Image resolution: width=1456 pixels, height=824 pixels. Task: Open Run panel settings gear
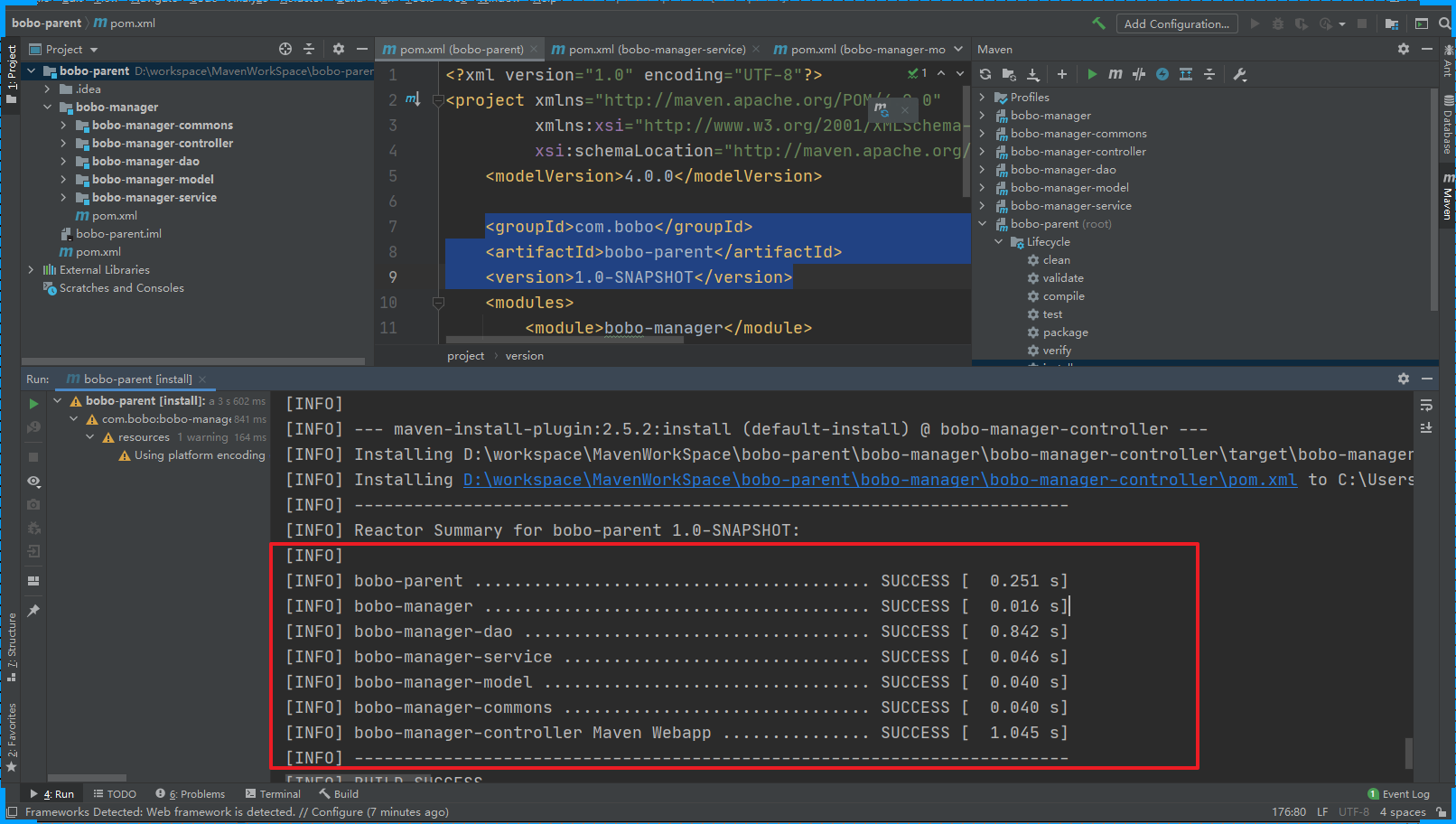click(x=1404, y=379)
